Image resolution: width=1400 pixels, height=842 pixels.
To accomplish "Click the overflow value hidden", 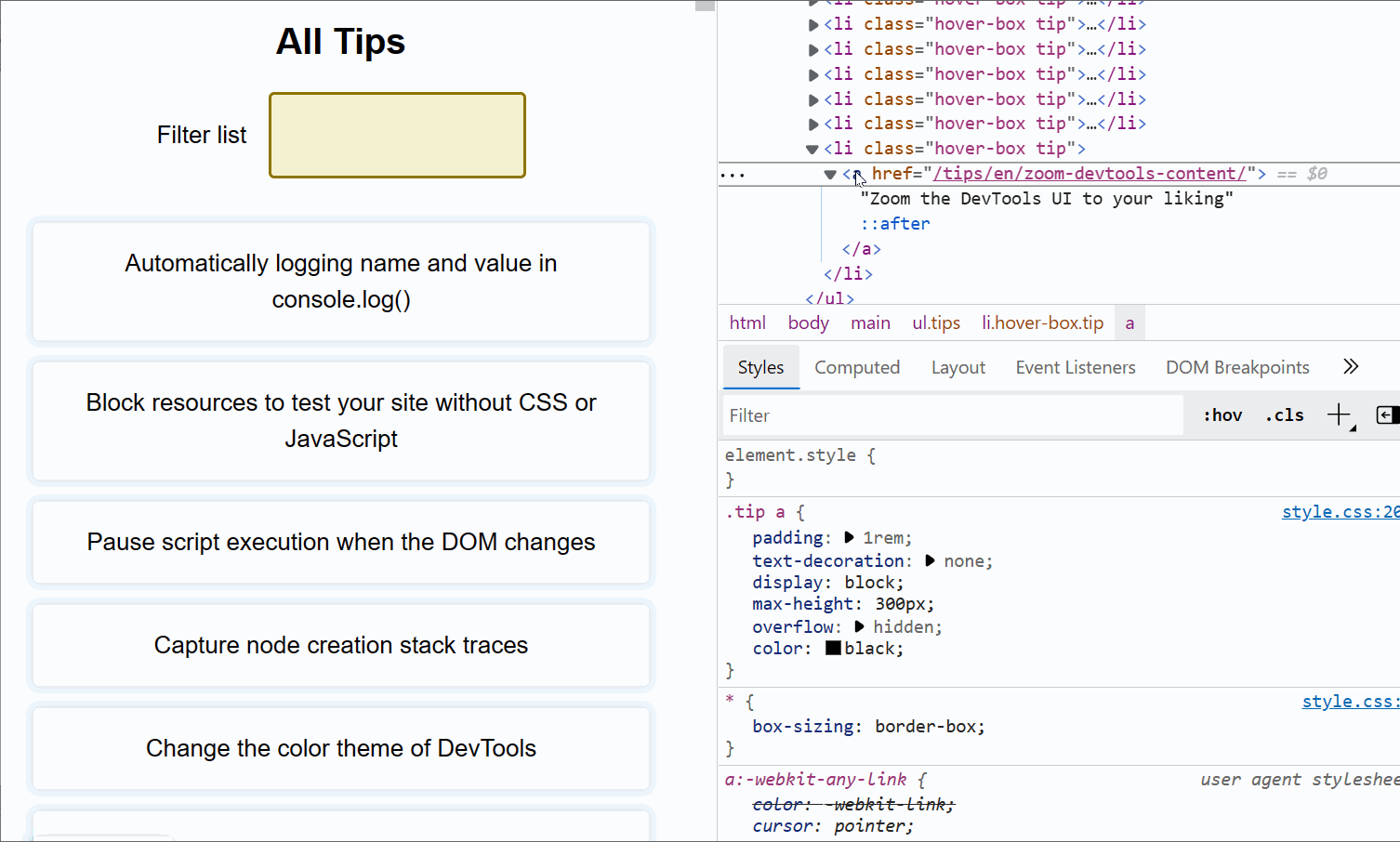I will tap(905, 627).
